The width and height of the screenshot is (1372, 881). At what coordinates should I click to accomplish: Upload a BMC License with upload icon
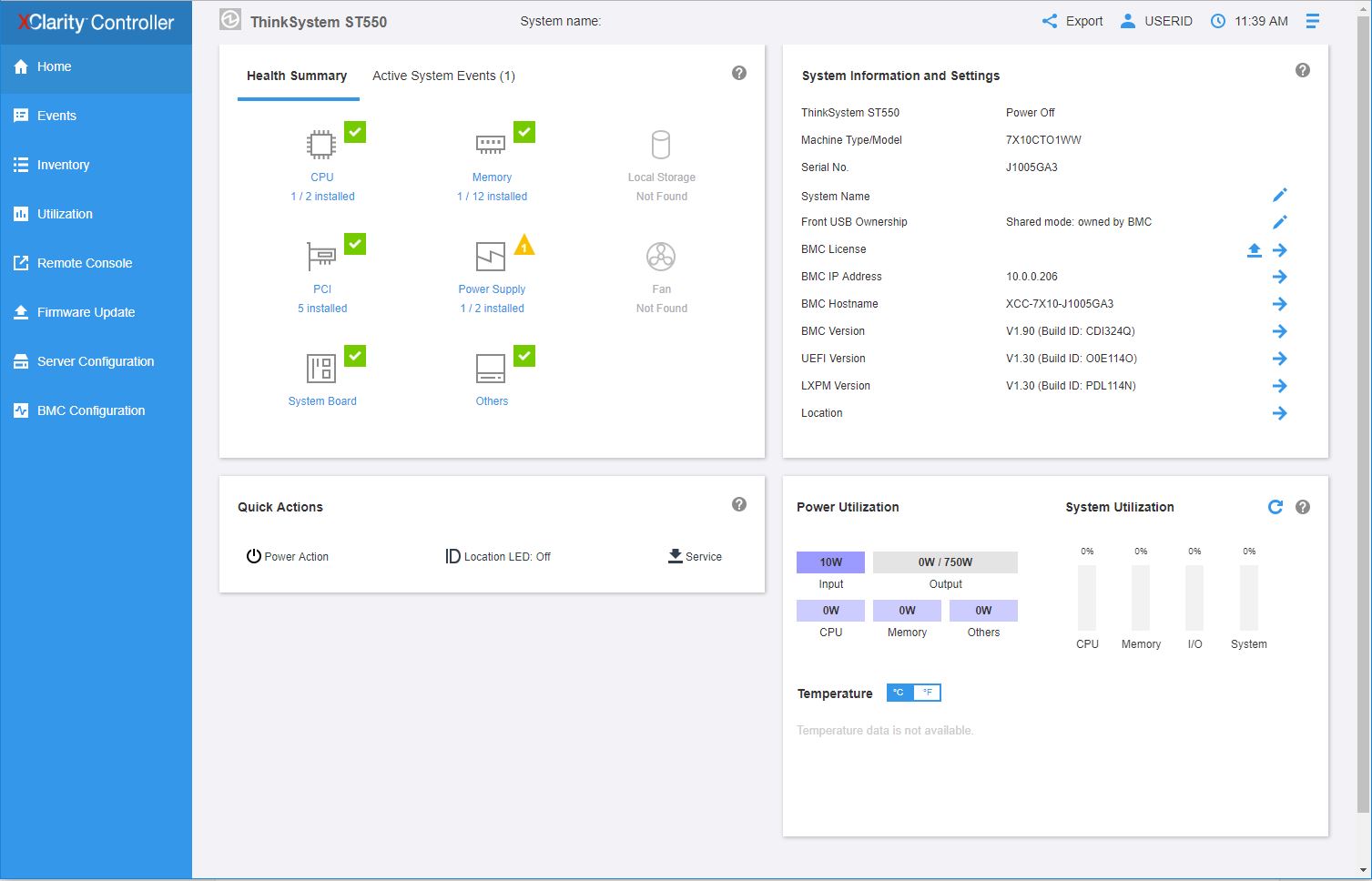coord(1254,250)
